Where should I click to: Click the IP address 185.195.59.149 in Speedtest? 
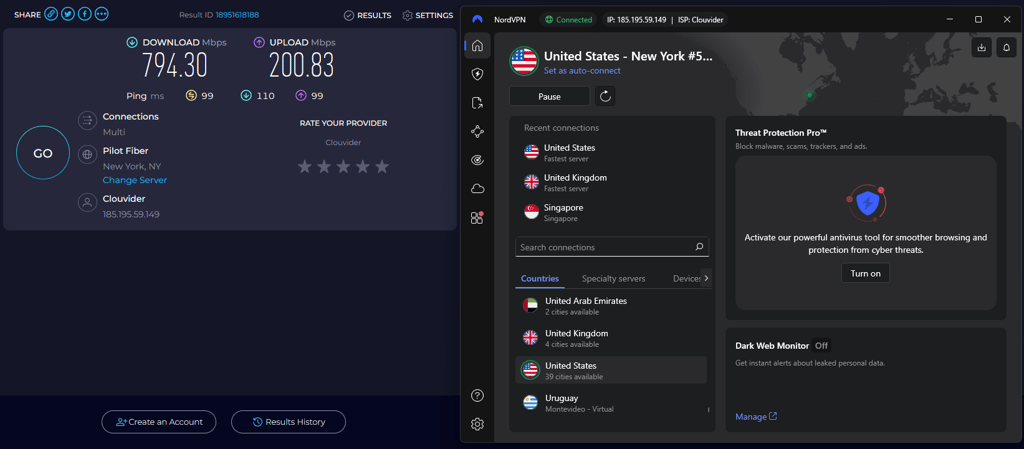[131, 214]
